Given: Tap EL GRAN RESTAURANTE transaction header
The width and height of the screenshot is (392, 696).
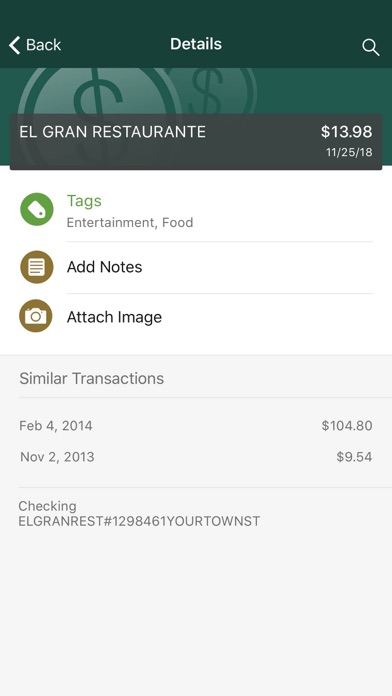Looking at the screenshot, I should [196, 142].
